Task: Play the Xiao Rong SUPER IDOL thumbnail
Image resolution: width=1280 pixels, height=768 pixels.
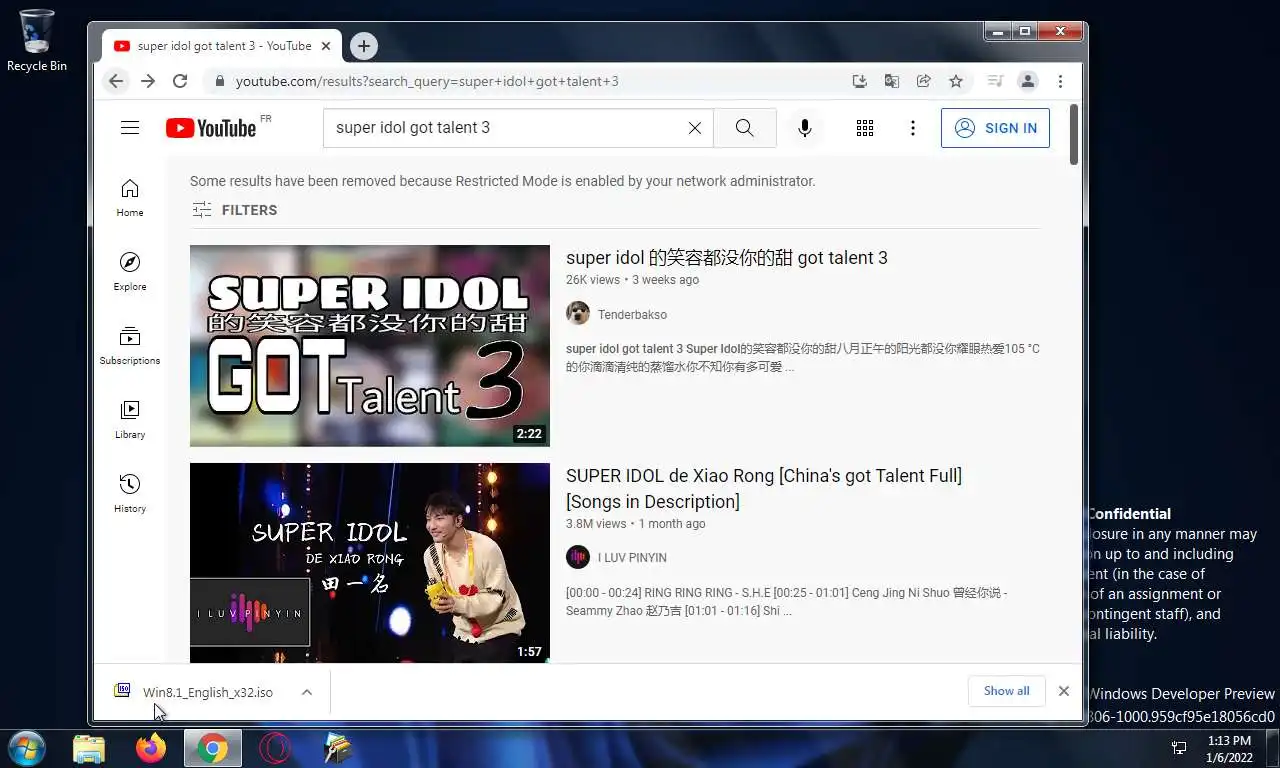Action: [x=370, y=562]
